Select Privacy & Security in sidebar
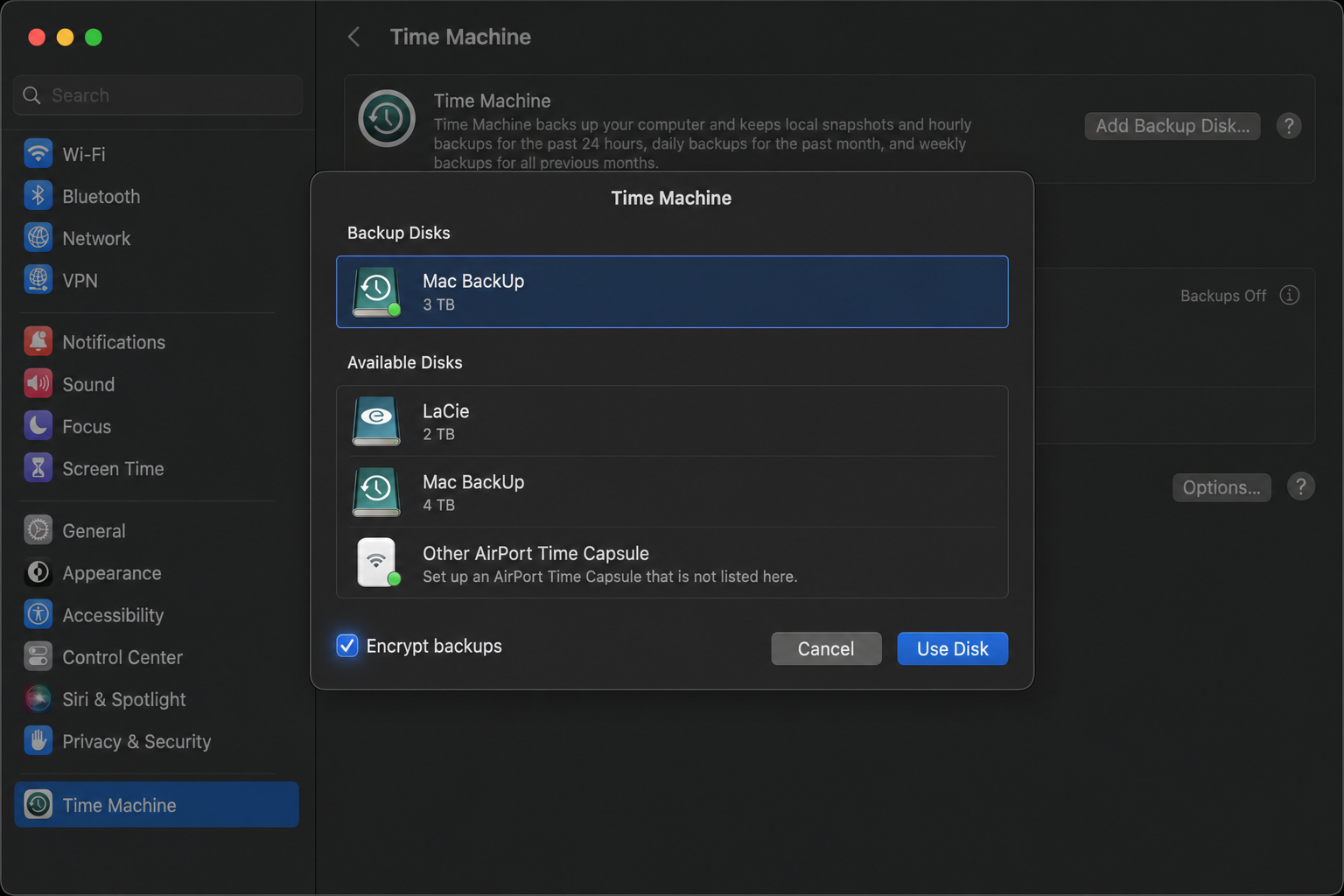1344x896 pixels. click(157, 741)
